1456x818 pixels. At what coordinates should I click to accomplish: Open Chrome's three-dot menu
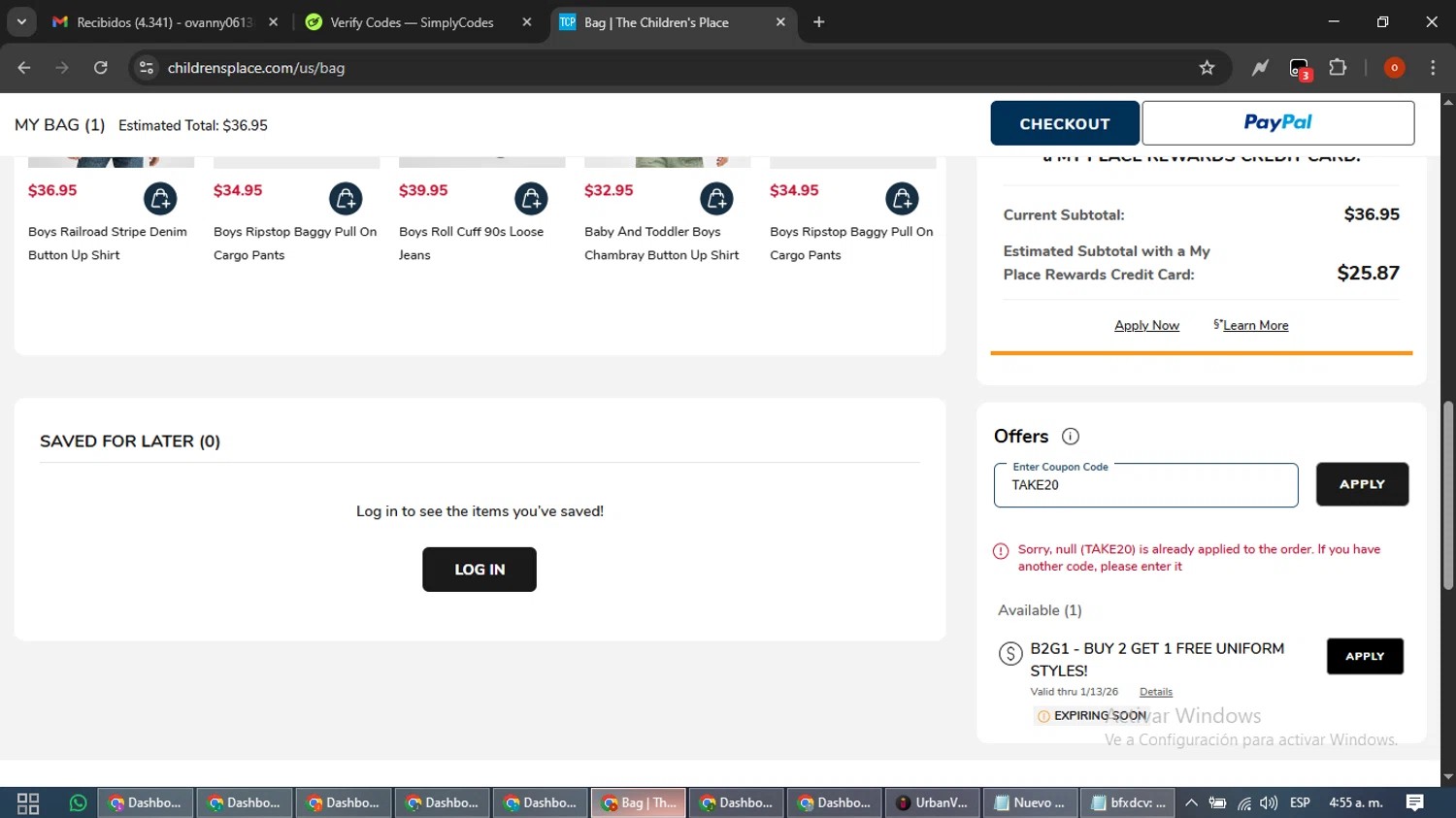pyautogui.click(x=1433, y=68)
